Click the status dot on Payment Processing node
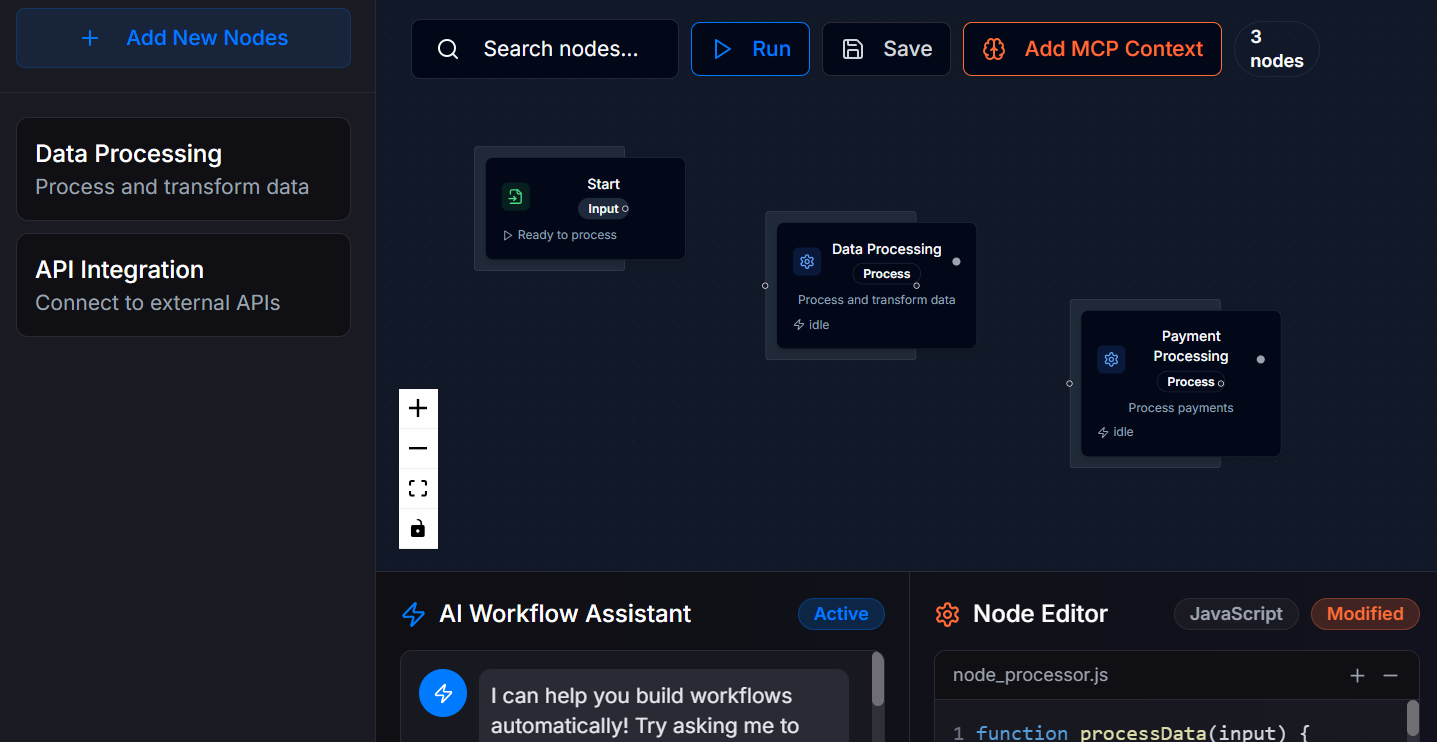 click(1260, 359)
